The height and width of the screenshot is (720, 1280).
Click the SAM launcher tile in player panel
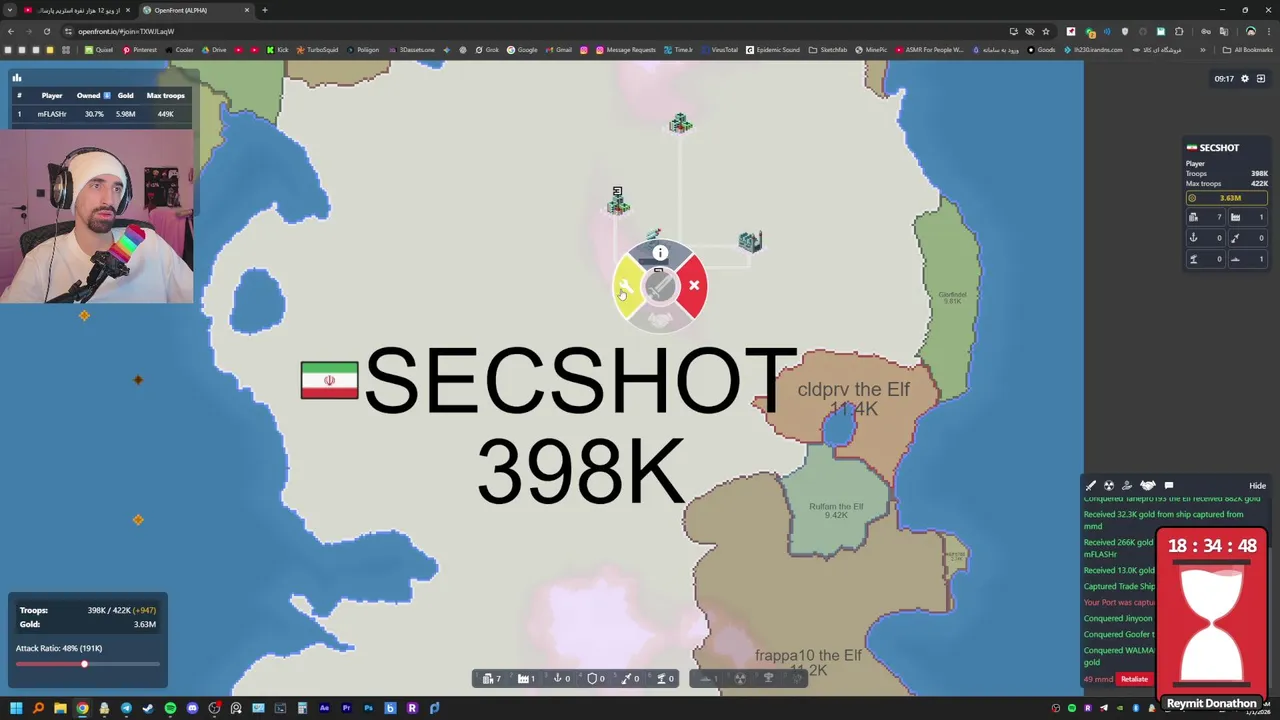[1205, 259]
